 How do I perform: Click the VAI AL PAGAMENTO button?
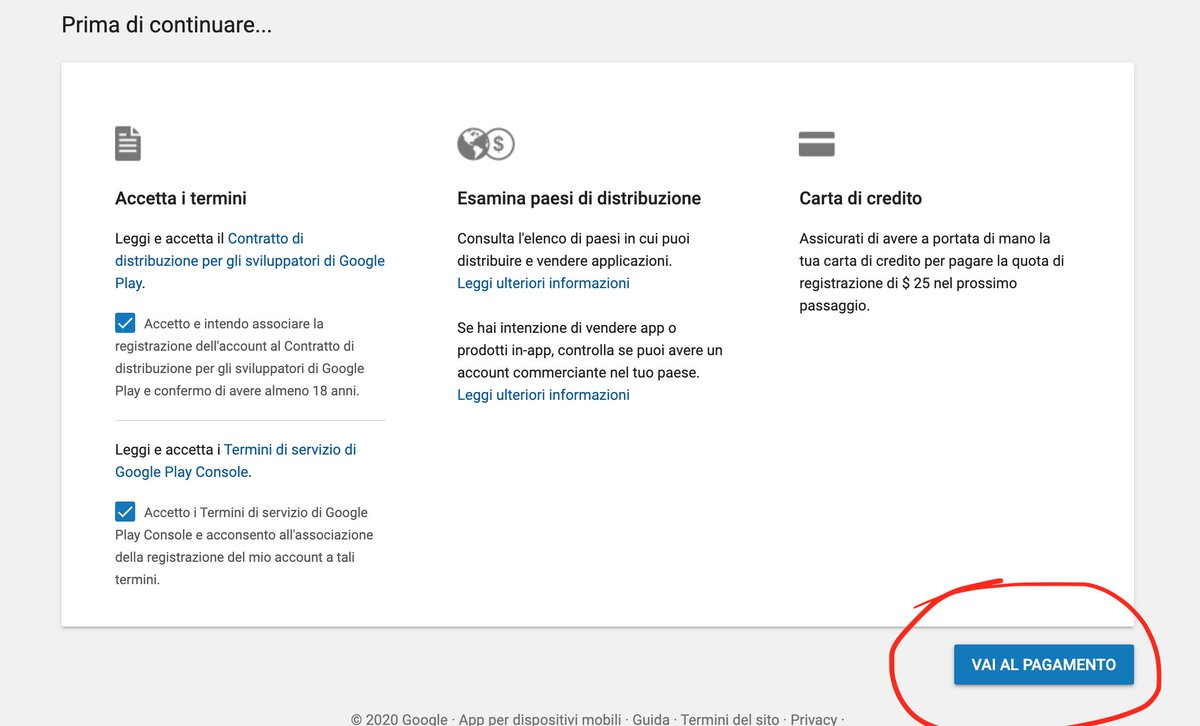tap(1043, 665)
